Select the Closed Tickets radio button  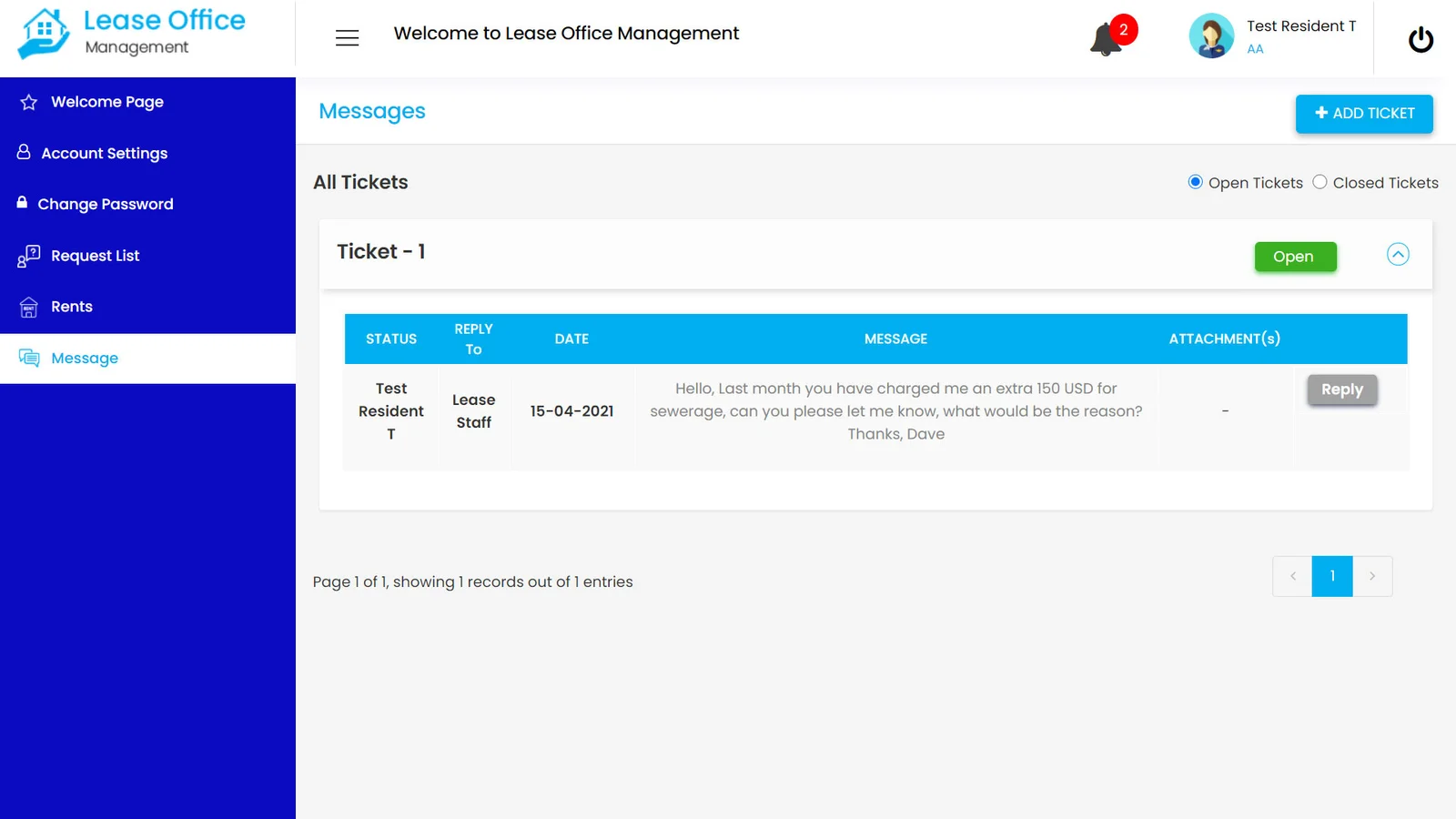click(1319, 182)
